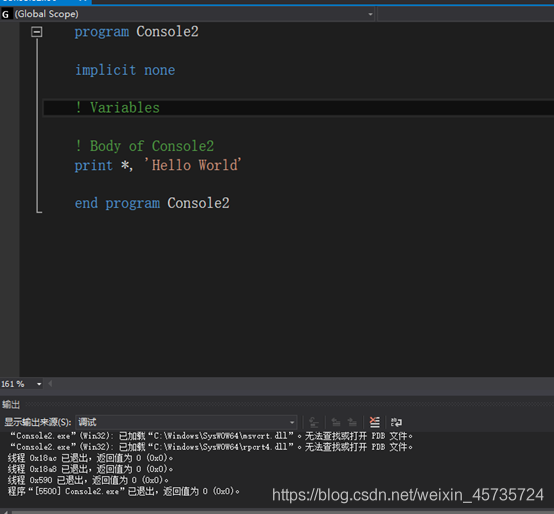Click the '[5500] Console2.exe' exited line

click(124, 491)
